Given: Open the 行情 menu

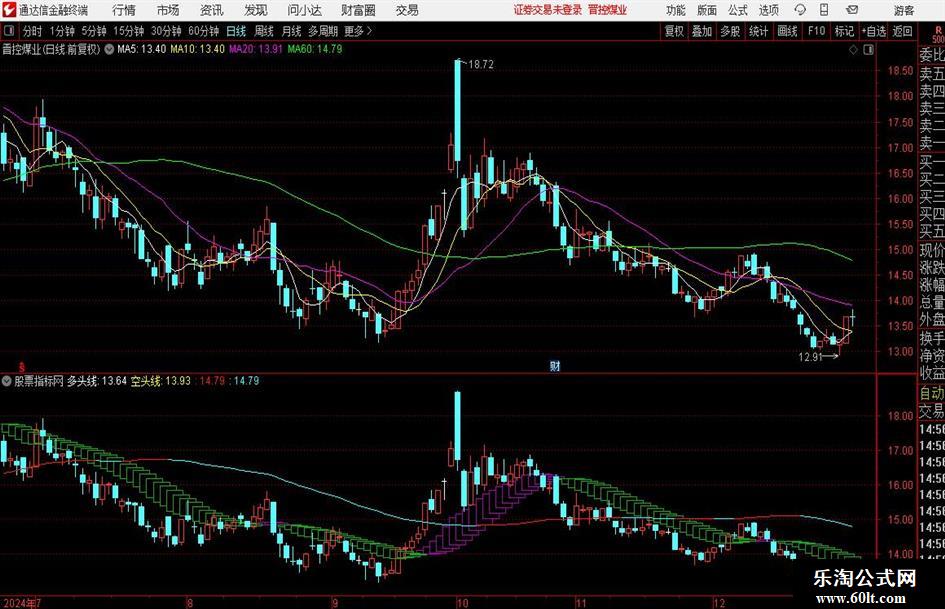Looking at the screenshot, I should 124,10.
